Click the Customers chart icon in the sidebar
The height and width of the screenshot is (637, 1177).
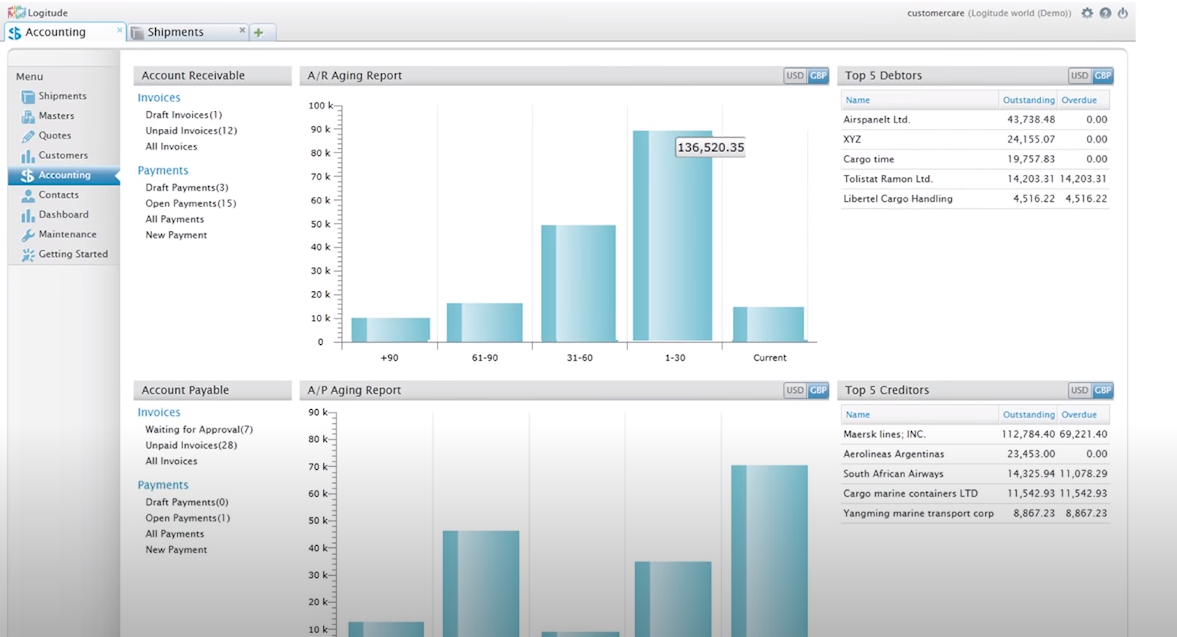(28, 155)
